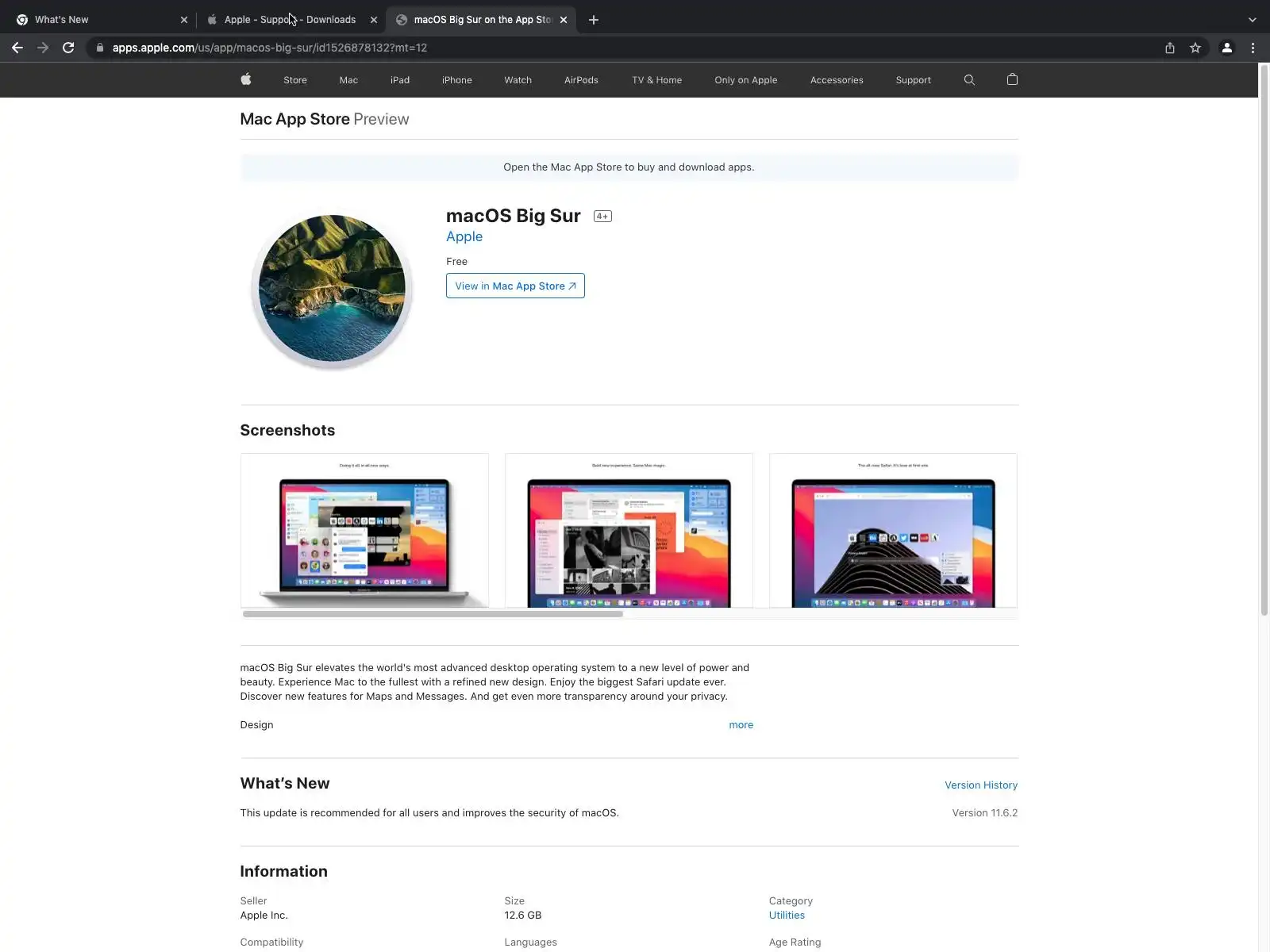
Task: Click the Open the Mac App Store banner text
Action: coord(629,167)
